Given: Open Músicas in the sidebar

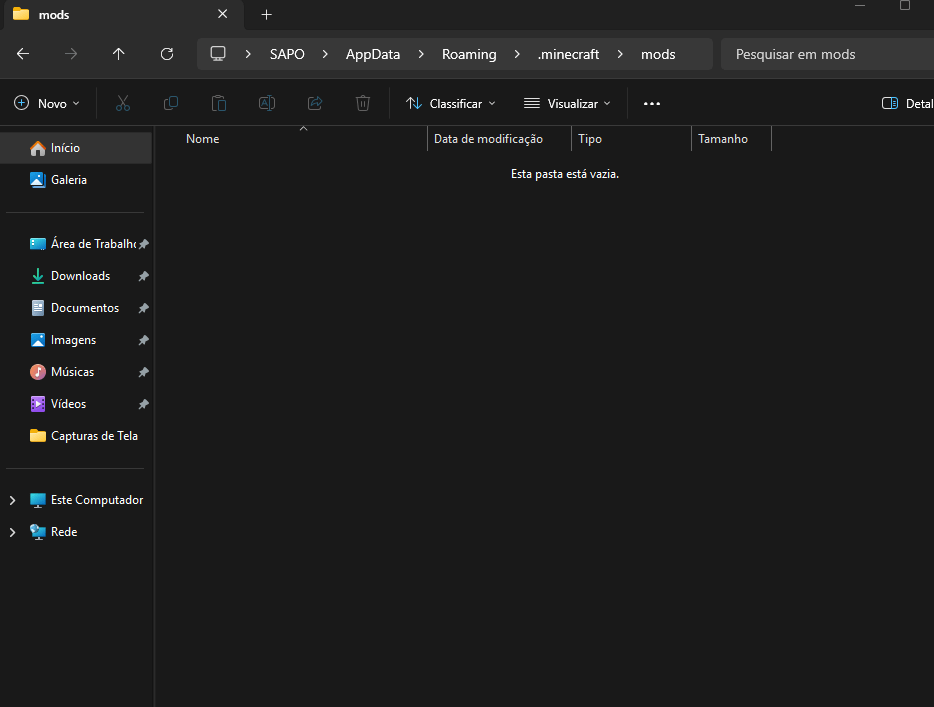Looking at the screenshot, I should coord(76,372).
